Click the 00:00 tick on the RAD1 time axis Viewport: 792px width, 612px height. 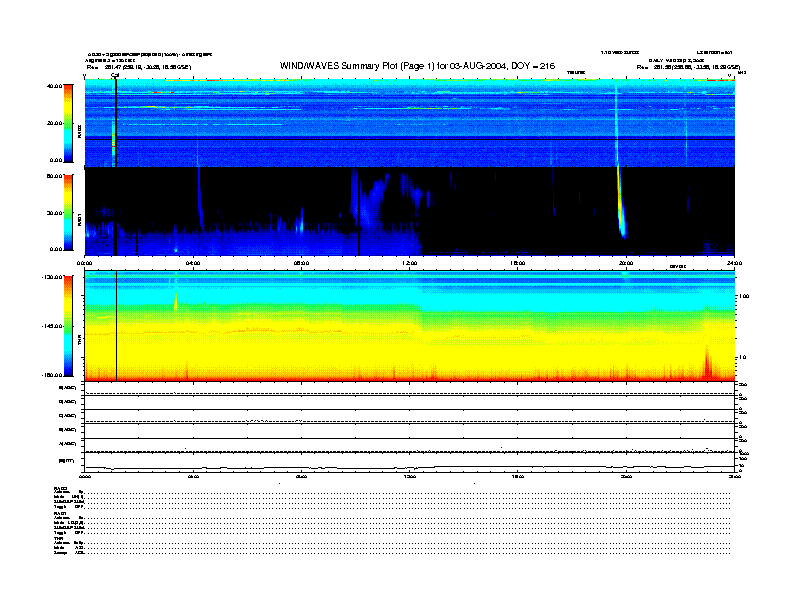pos(86,263)
